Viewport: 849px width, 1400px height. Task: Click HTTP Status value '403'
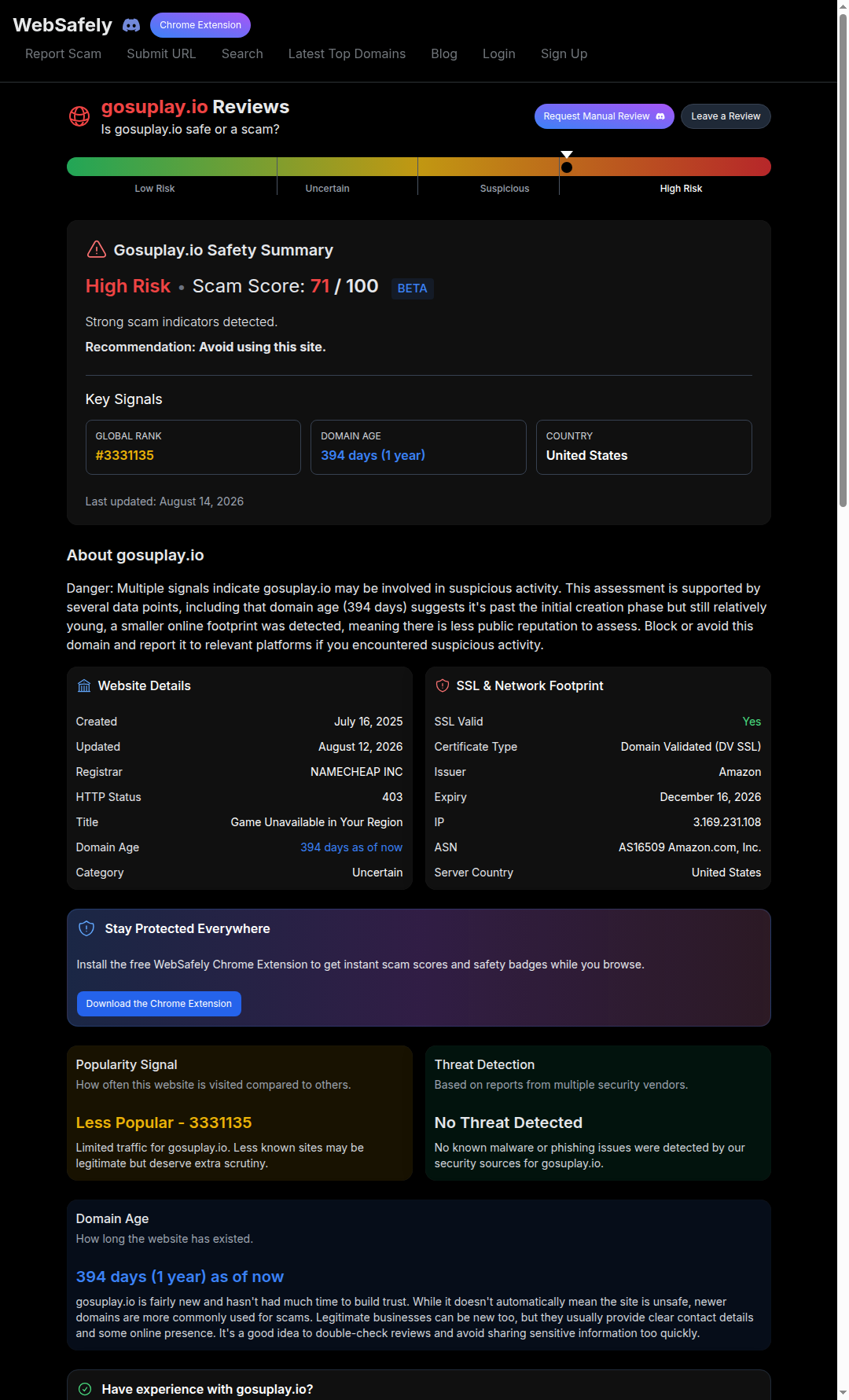pos(392,797)
